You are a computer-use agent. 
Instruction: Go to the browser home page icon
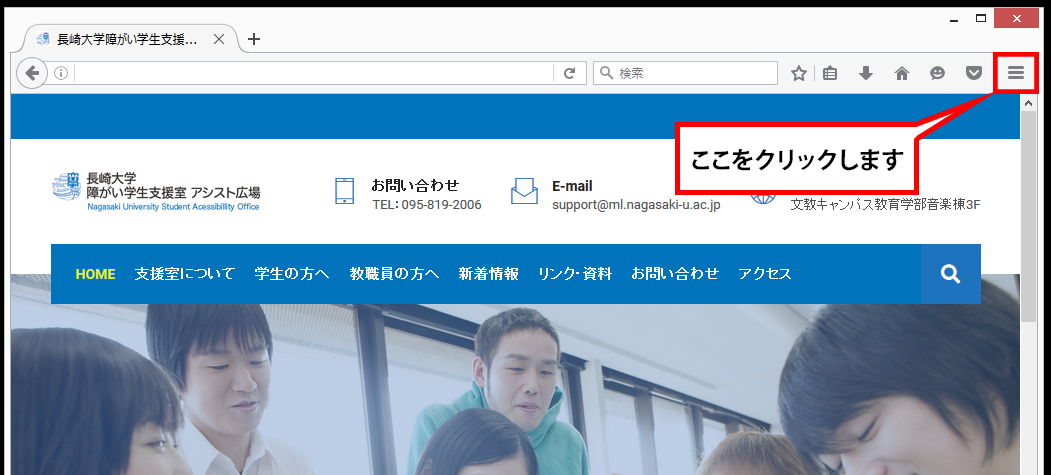(902, 73)
